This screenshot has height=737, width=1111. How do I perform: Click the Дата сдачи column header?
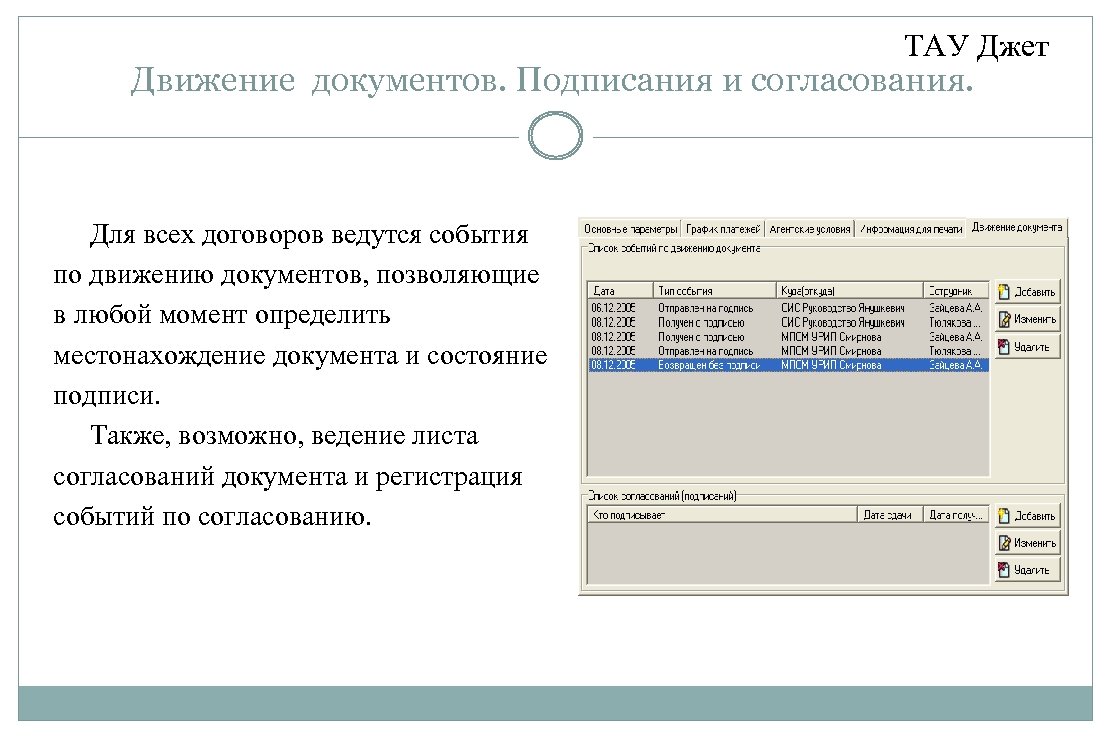(x=890, y=515)
